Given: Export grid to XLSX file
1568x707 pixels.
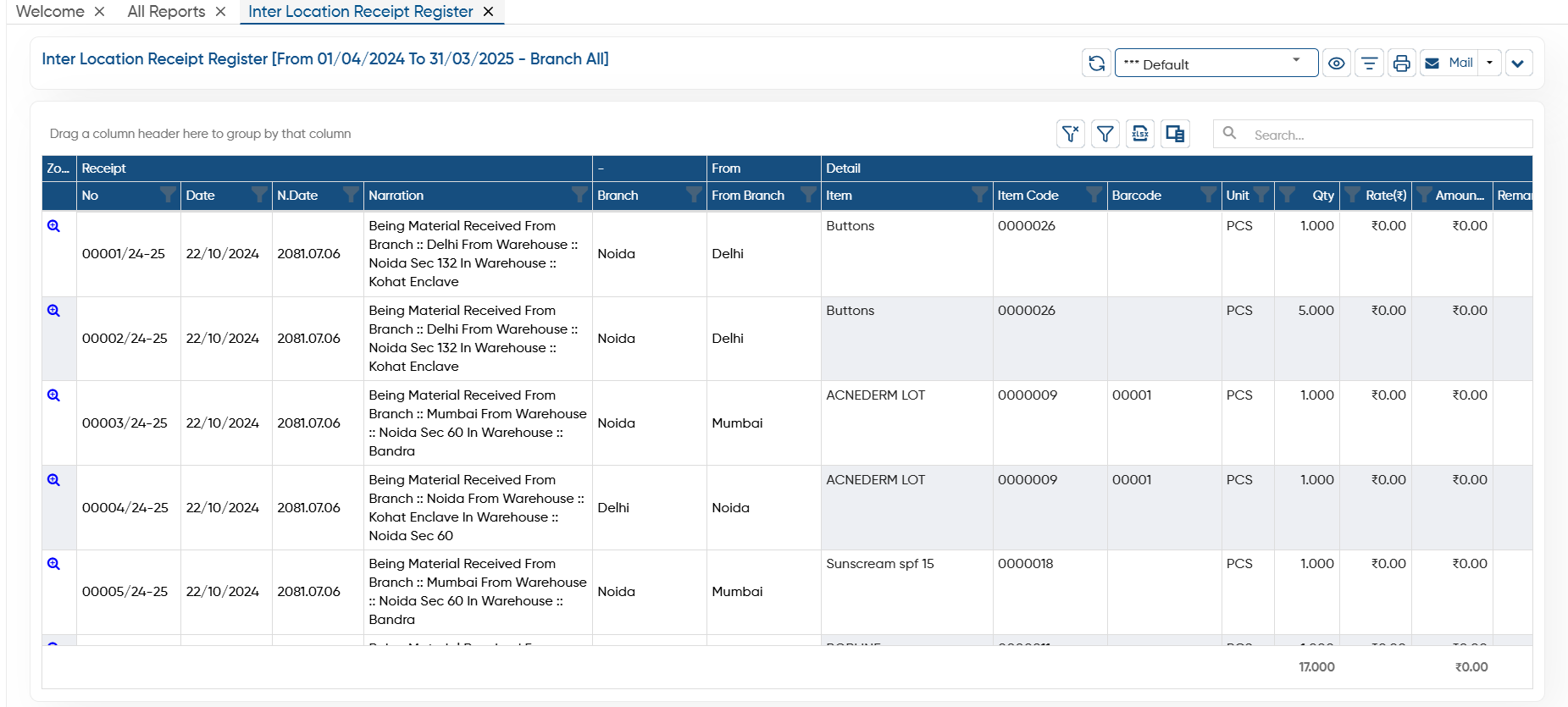Looking at the screenshot, I should tap(1140, 134).
